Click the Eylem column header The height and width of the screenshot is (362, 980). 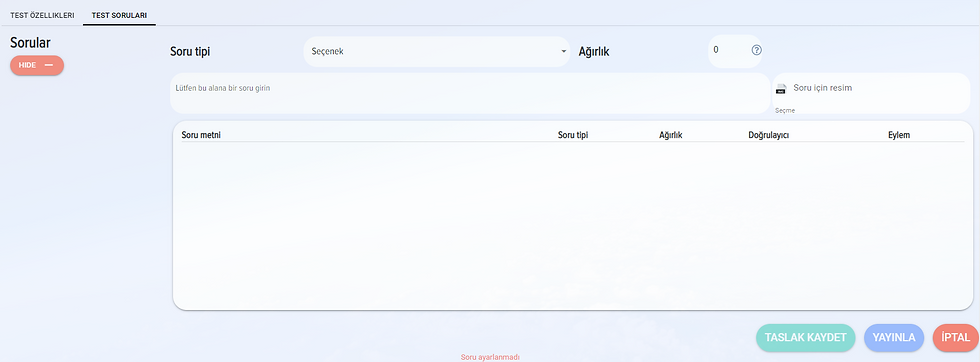(899, 135)
